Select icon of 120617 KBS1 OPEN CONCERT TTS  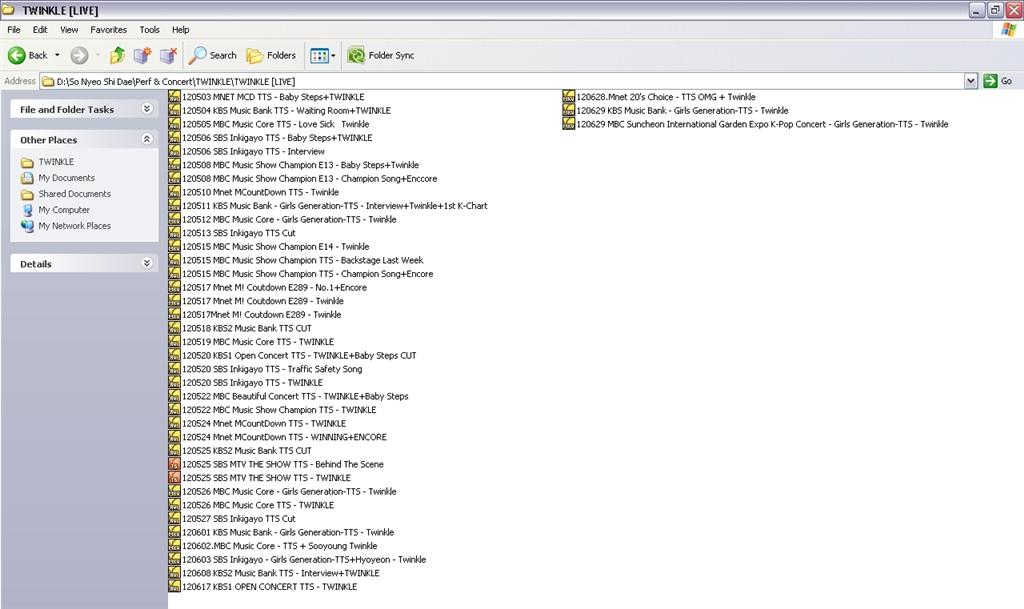click(174, 586)
